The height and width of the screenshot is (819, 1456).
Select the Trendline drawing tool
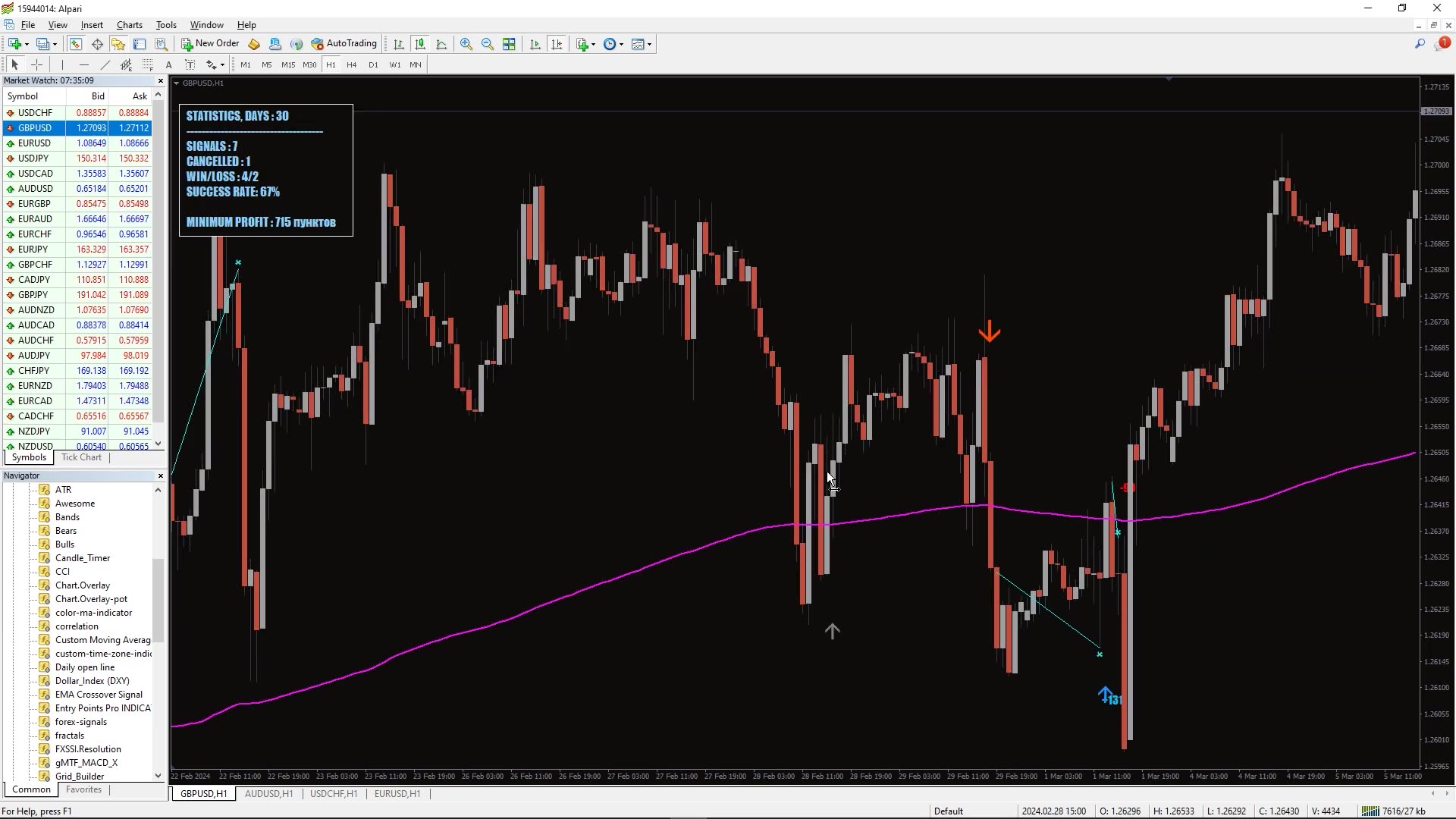pyautogui.click(x=105, y=64)
